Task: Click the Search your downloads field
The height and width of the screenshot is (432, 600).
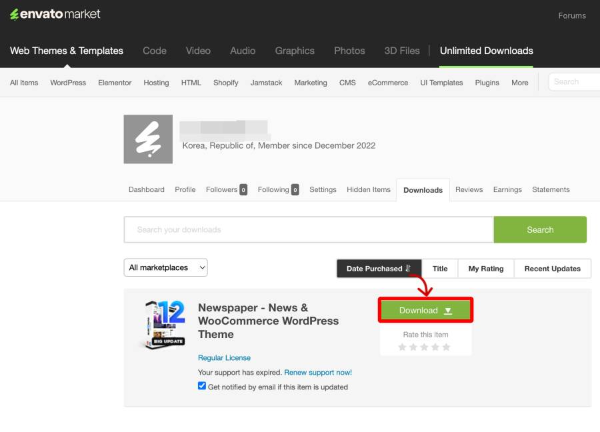Action: pos(309,230)
